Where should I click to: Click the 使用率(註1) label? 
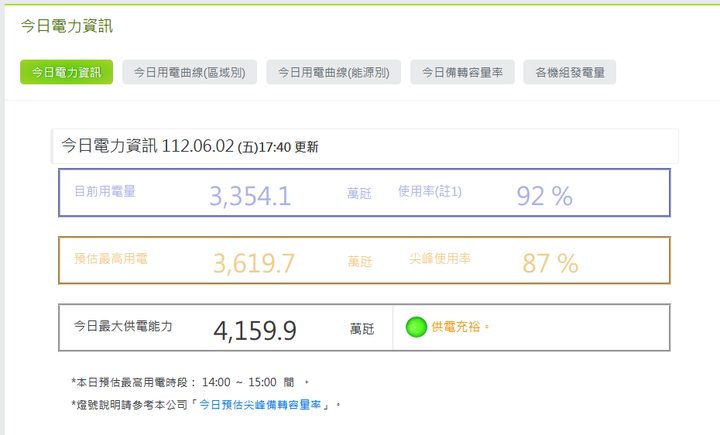pos(430,192)
